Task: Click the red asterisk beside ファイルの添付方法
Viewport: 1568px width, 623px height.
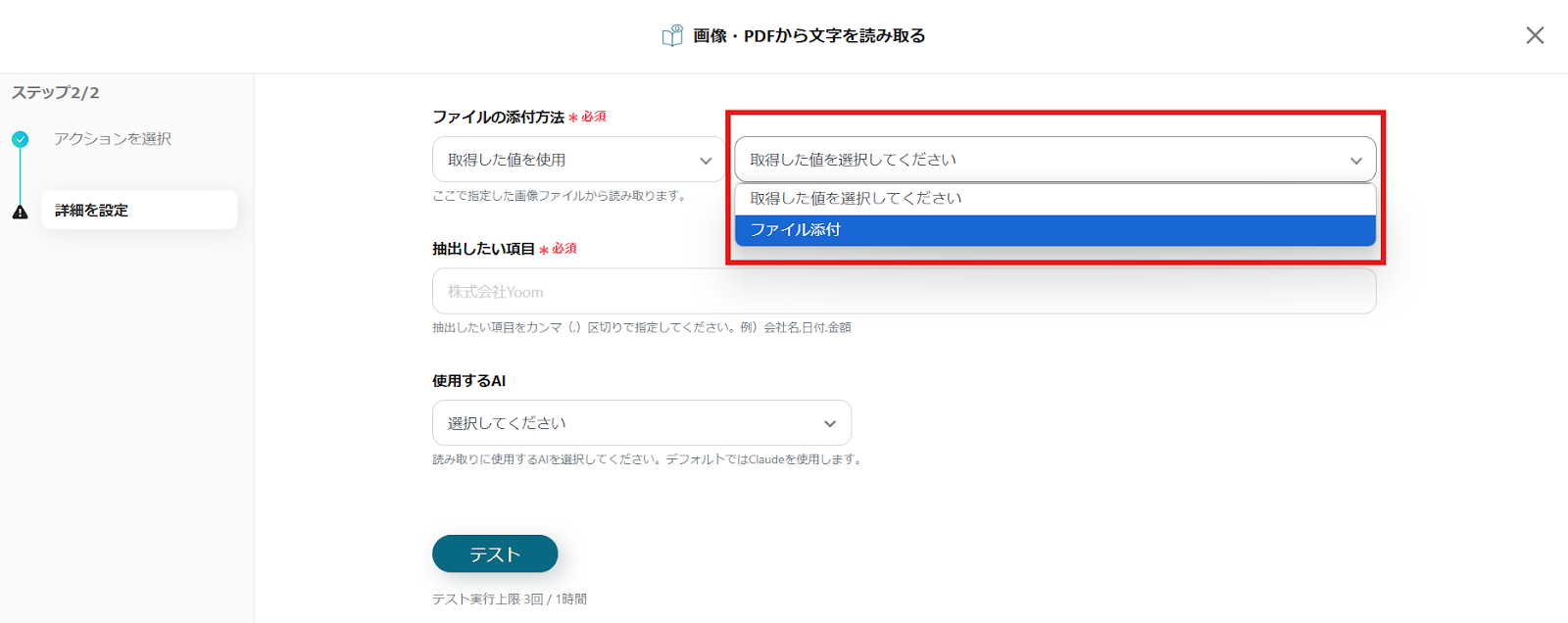Action: pos(573,118)
